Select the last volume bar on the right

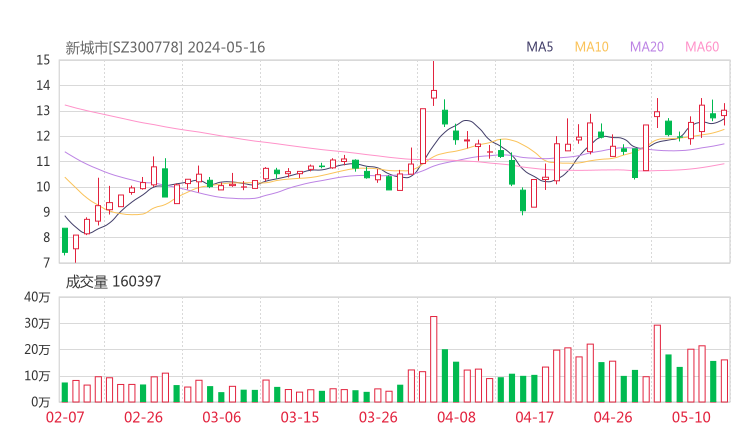(x=724, y=381)
